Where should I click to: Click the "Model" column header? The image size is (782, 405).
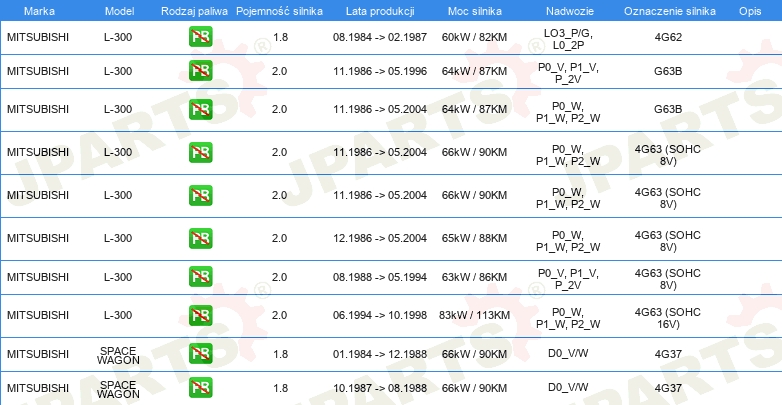pyautogui.click(x=120, y=11)
